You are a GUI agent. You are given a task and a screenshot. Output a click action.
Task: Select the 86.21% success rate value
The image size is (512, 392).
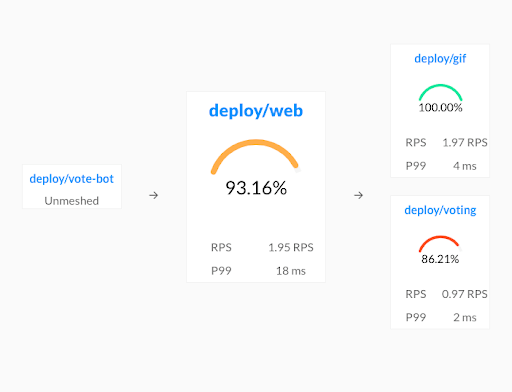coord(440,259)
